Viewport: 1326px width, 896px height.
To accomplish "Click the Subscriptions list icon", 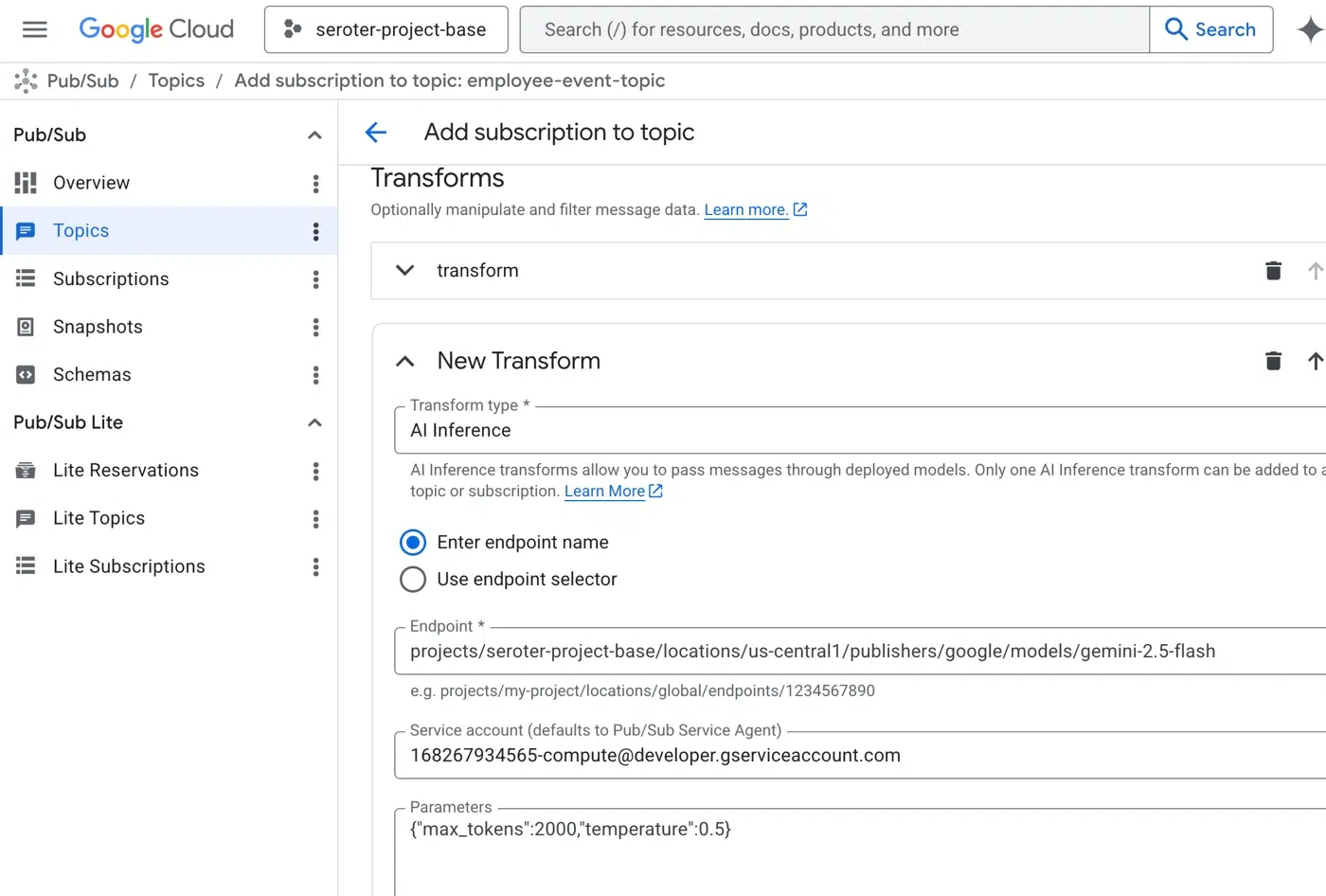I will 26,278.
